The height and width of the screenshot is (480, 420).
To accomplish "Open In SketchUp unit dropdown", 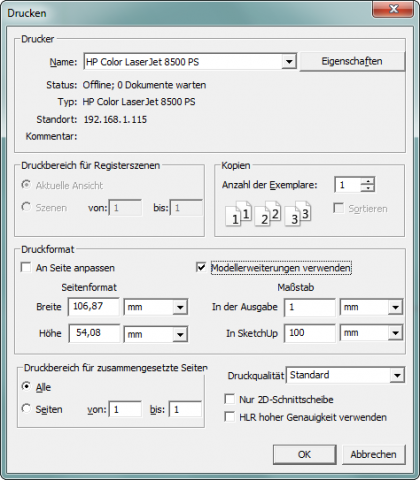I will coord(395,333).
